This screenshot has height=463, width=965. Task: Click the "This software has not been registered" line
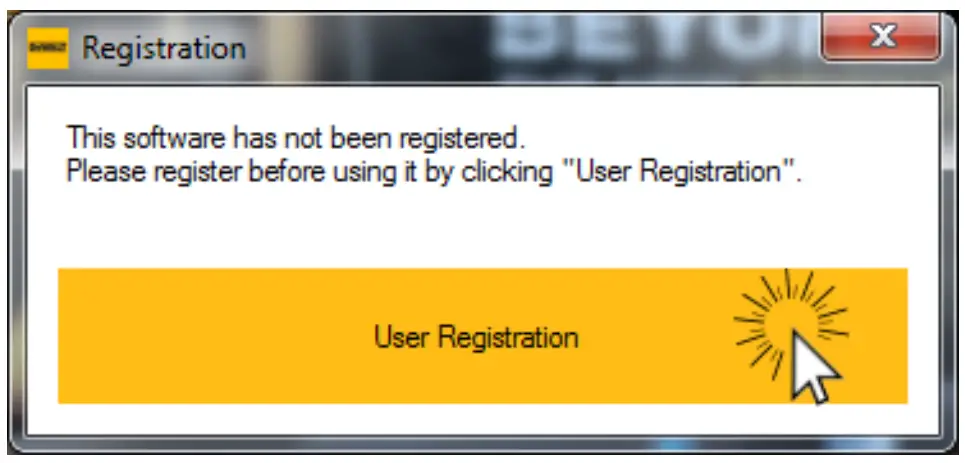pyautogui.click(x=295, y=138)
